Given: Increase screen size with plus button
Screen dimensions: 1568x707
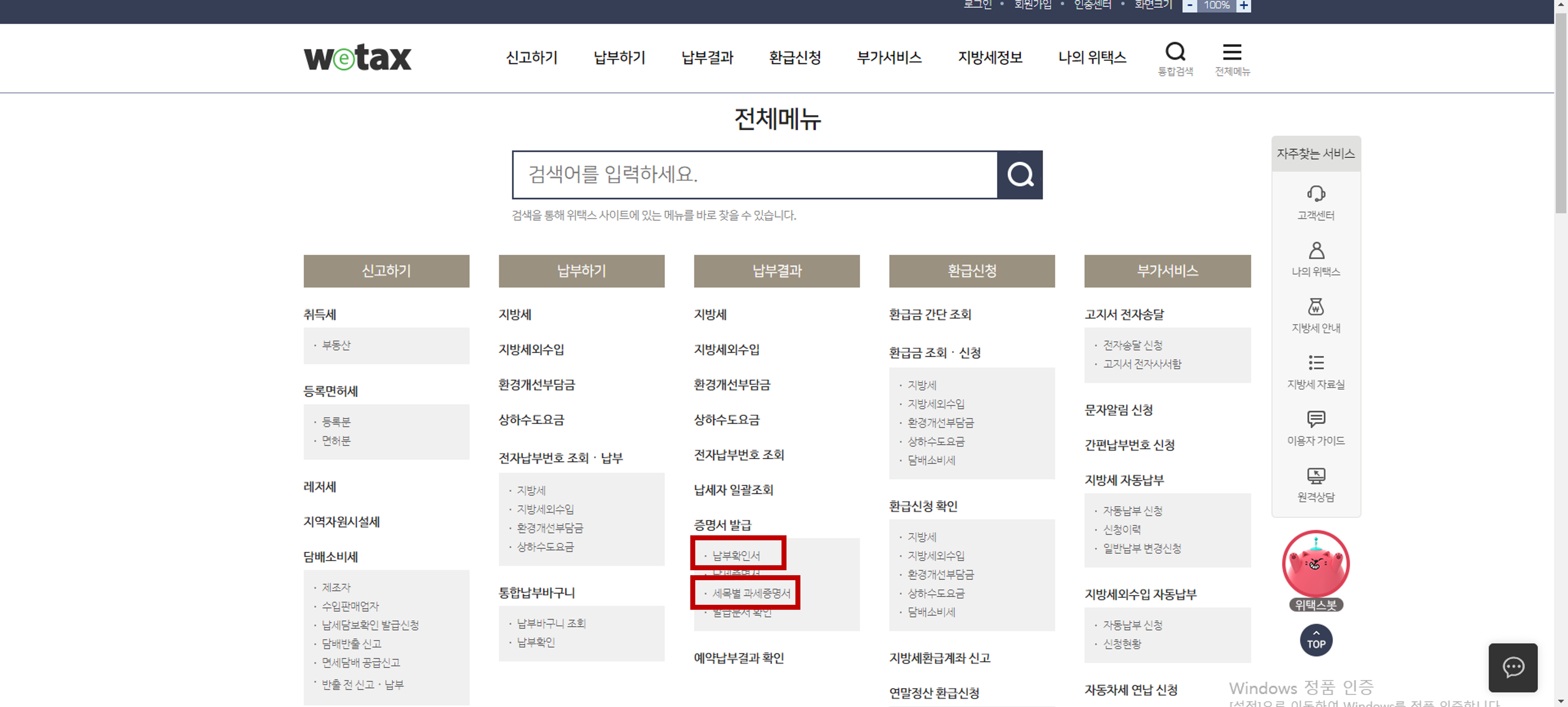Looking at the screenshot, I should (x=1243, y=5).
